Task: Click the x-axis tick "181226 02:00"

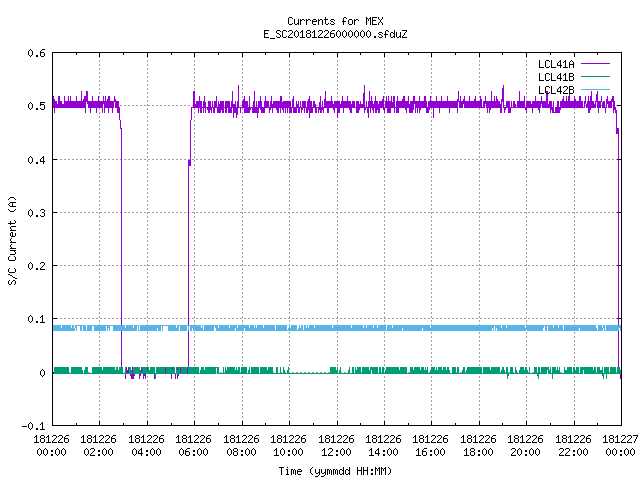Action: (98, 446)
